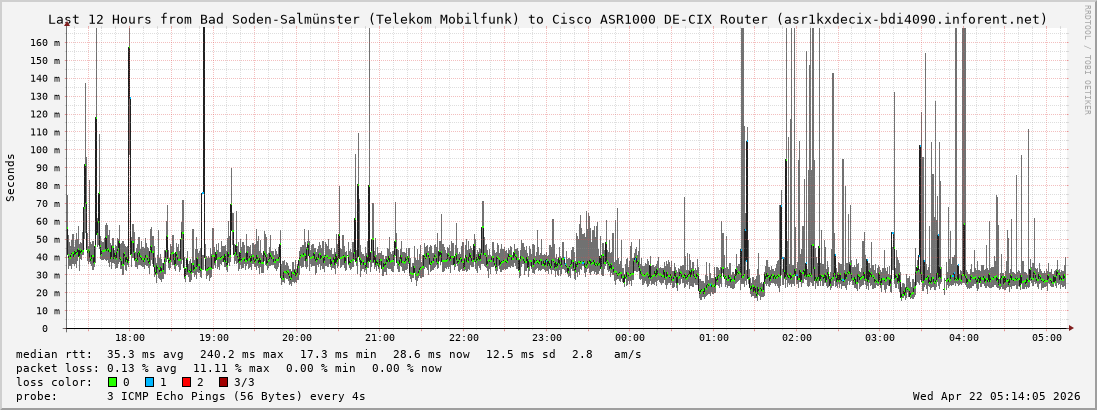1097x410 pixels.
Task: Click the graph title about Bad Soden-Salmünster
Action: tap(548, 19)
